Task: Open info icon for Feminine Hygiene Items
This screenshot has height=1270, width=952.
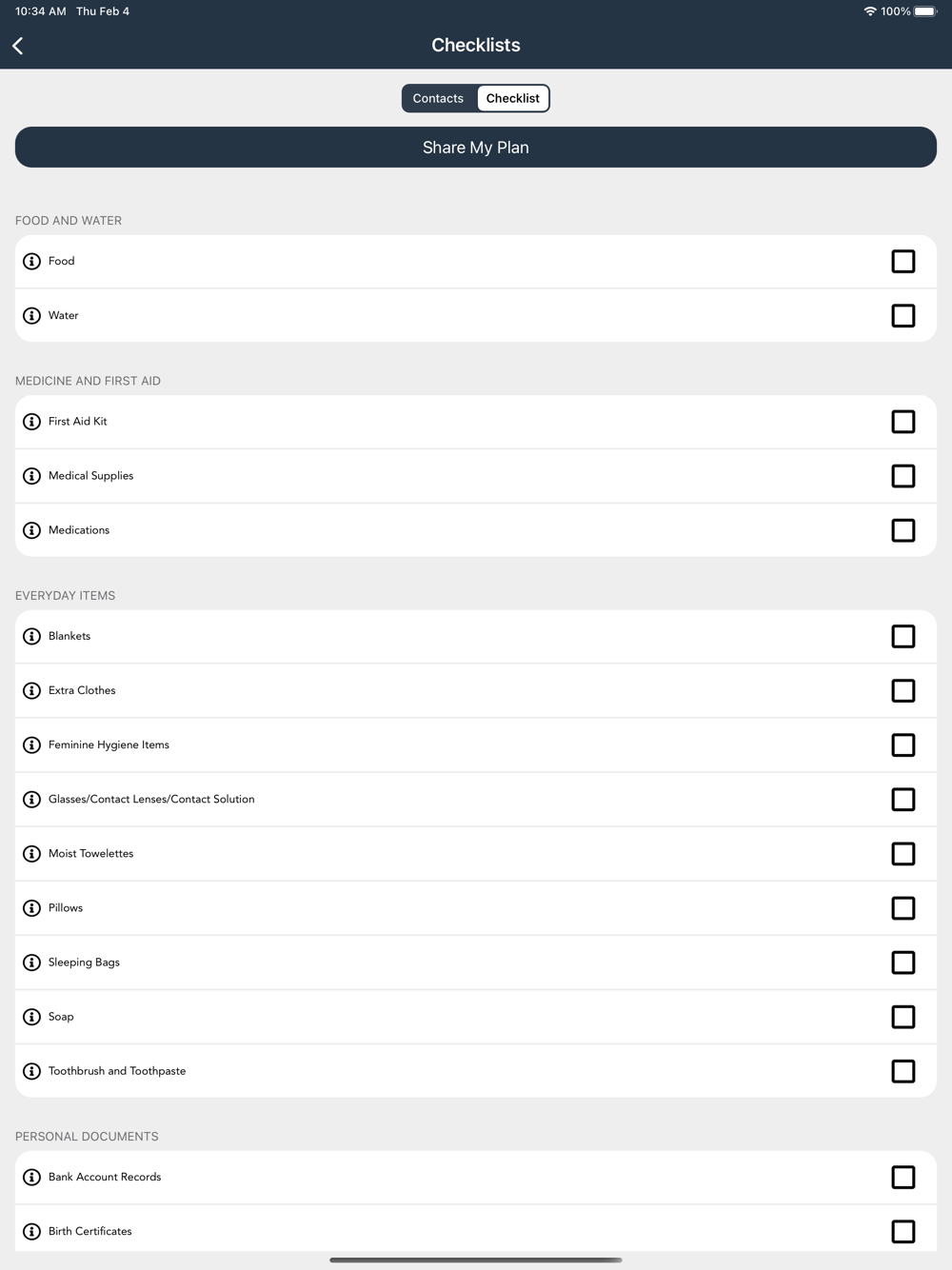Action: (31, 744)
